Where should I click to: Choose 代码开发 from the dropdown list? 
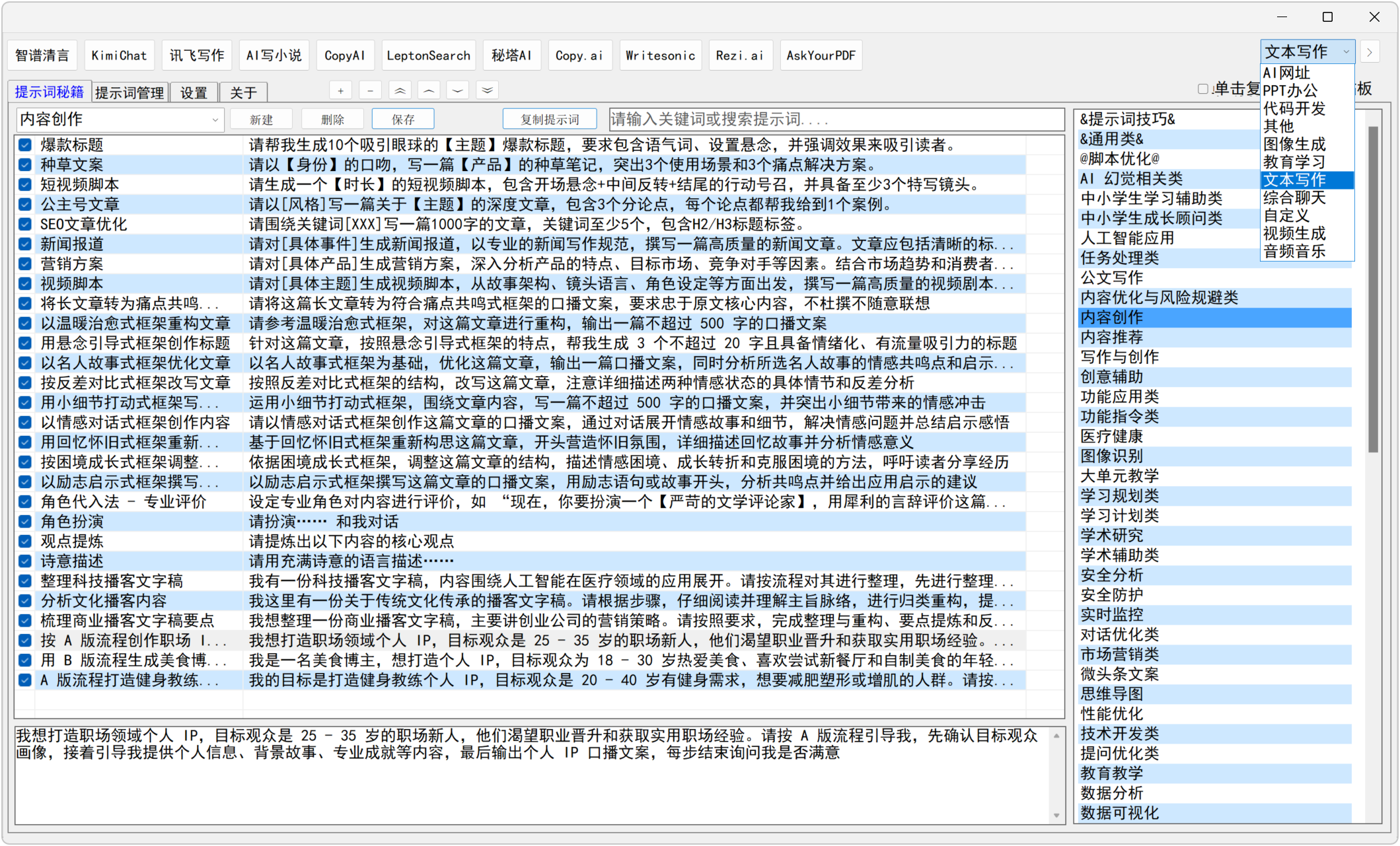tap(1308, 108)
